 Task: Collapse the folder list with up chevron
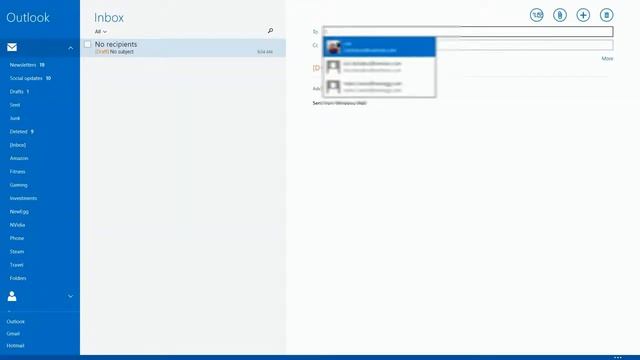pos(71,48)
